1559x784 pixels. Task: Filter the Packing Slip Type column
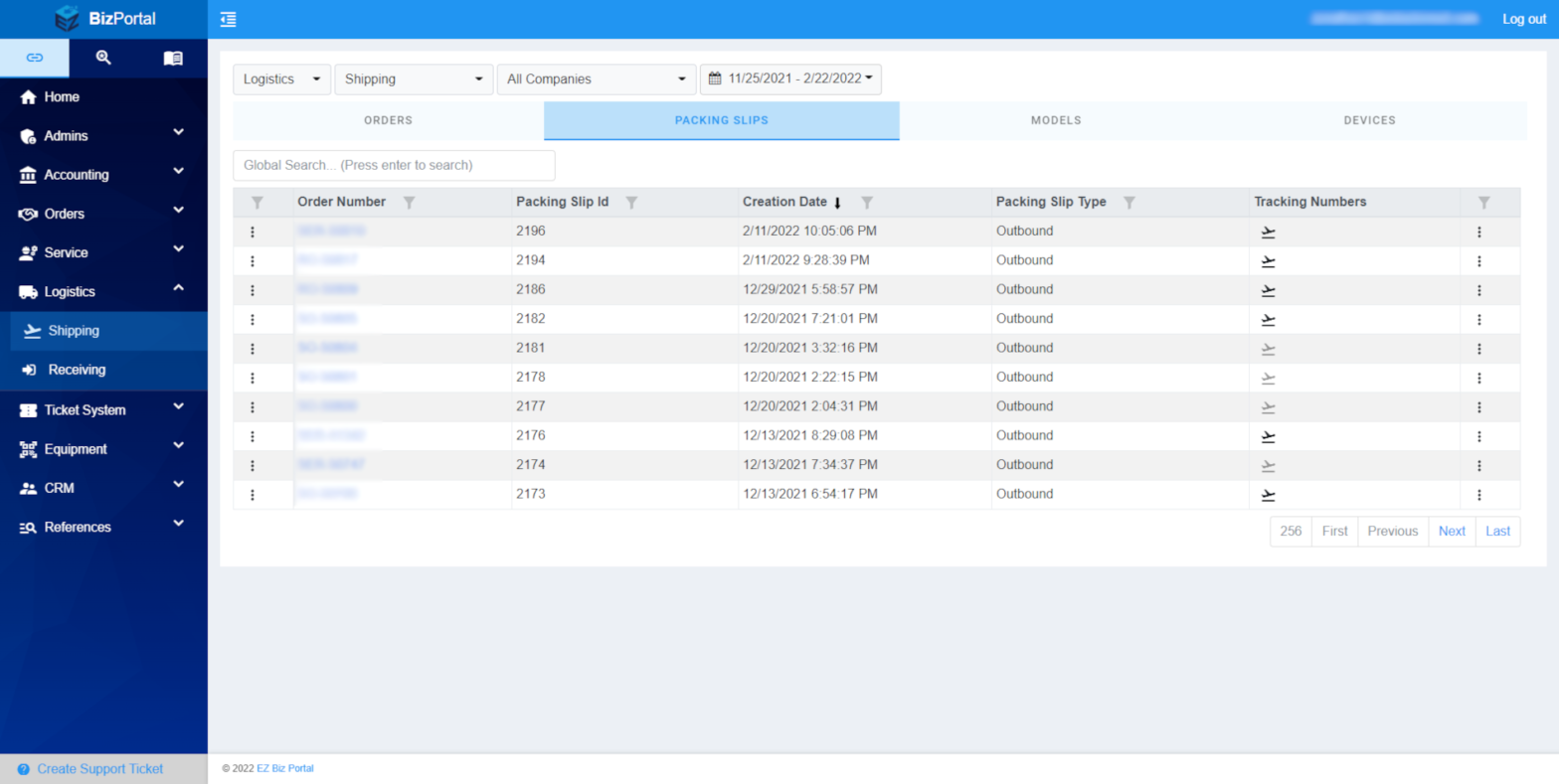click(x=1129, y=202)
